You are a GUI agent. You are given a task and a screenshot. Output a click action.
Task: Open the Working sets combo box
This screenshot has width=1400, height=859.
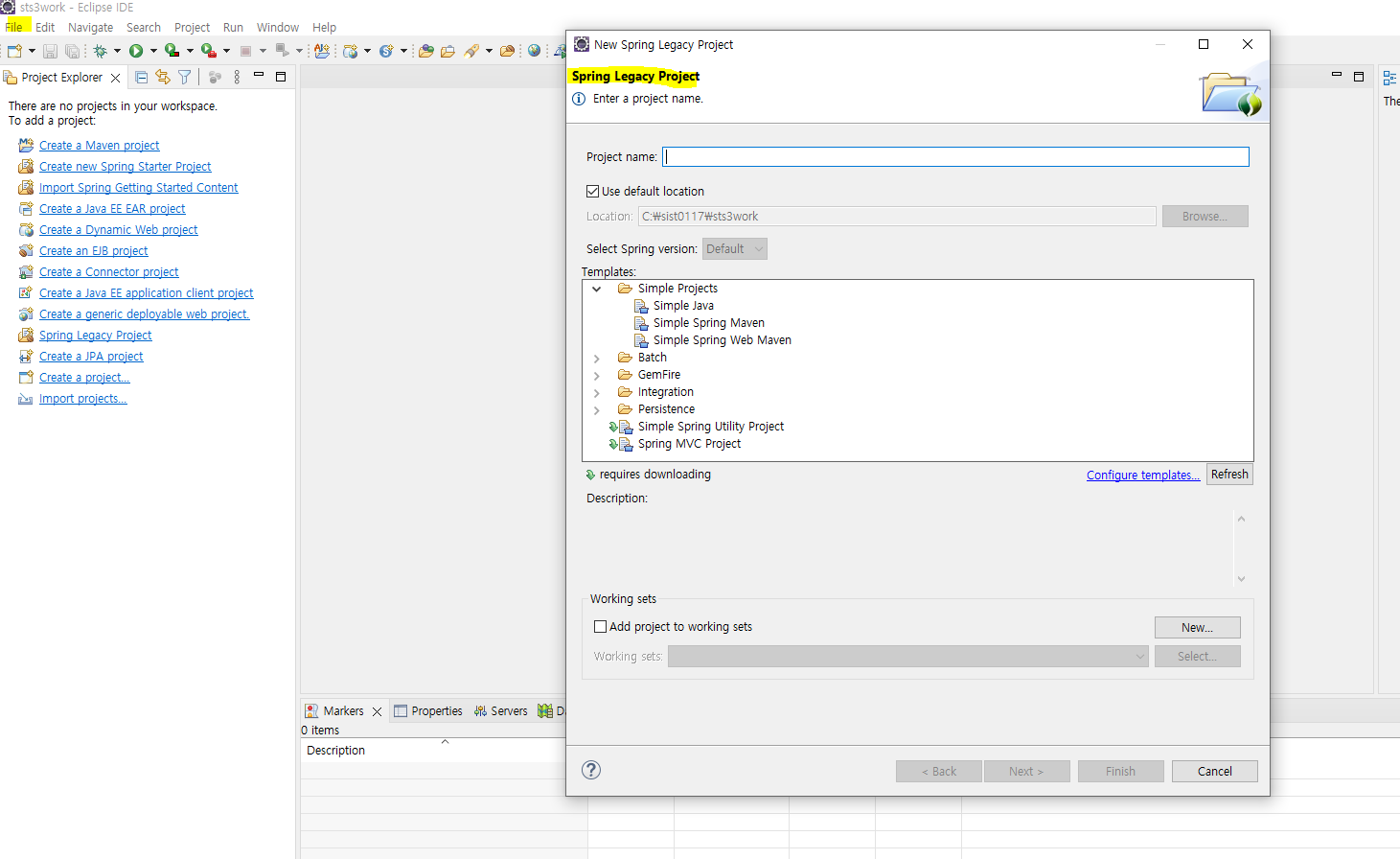click(x=908, y=656)
